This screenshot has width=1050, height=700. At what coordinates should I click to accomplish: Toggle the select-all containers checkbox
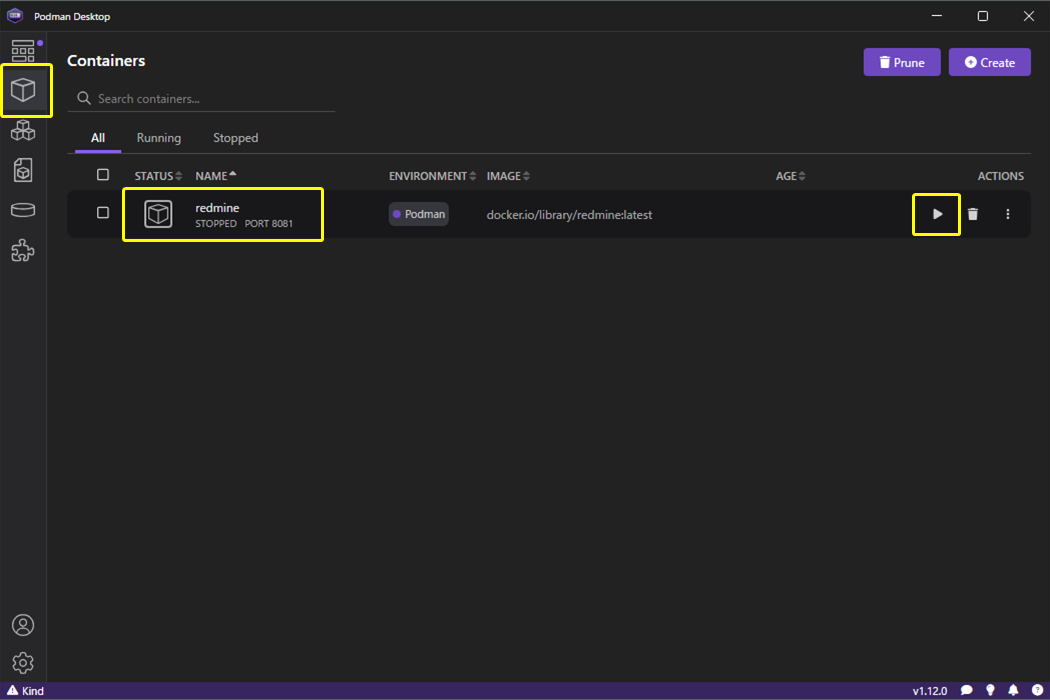(x=103, y=175)
